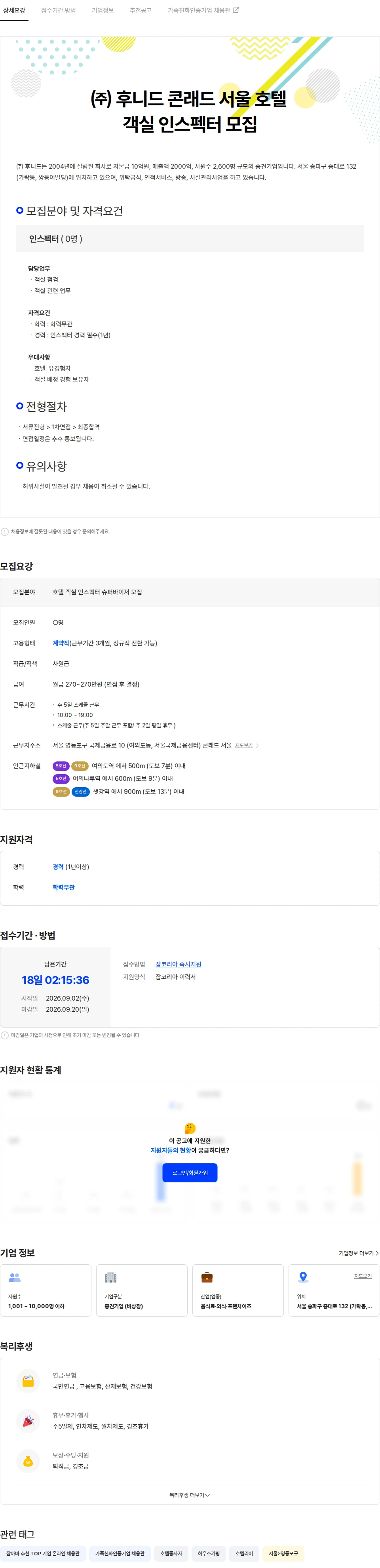The image size is (380, 1568).
Task: Click 월급 270~270만원 salary text
Action: 96,684
